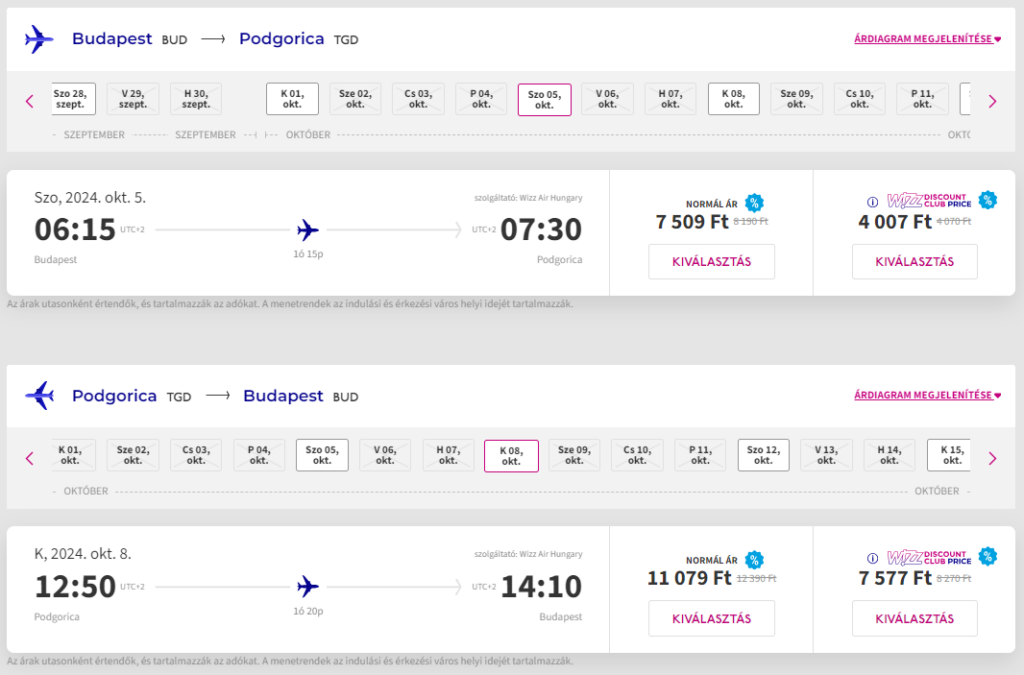Show later return dates with right arrow
Screen dimensions: 1024x675
tap(993, 458)
